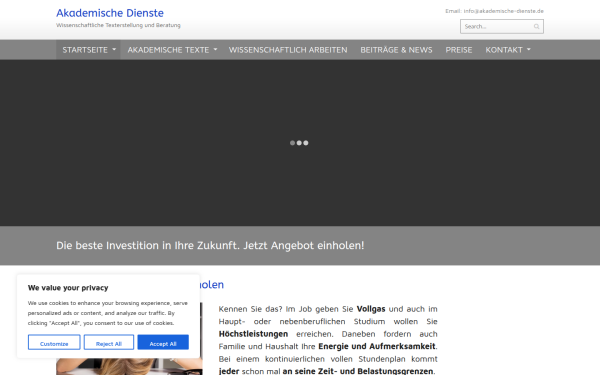The image size is (600, 375).
Task: Navigate to the Preise page
Action: point(459,50)
